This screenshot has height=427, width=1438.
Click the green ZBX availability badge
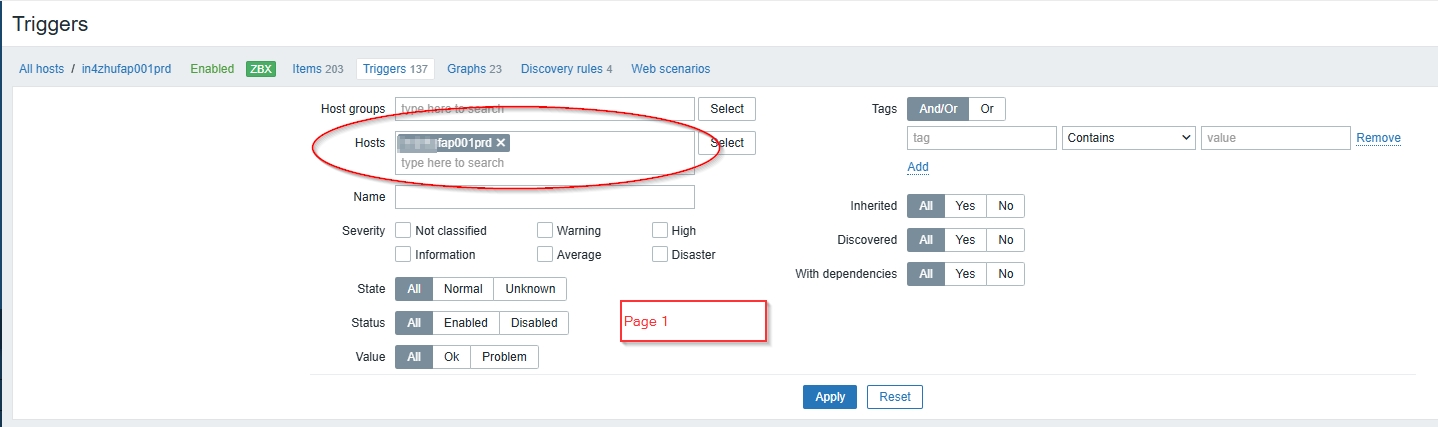(261, 69)
